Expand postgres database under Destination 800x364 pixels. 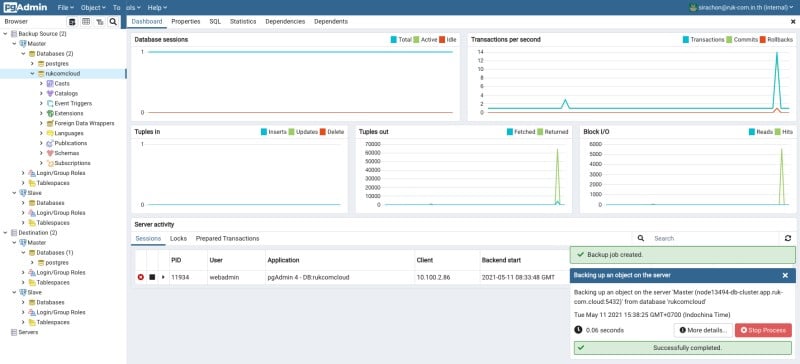(x=33, y=262)
